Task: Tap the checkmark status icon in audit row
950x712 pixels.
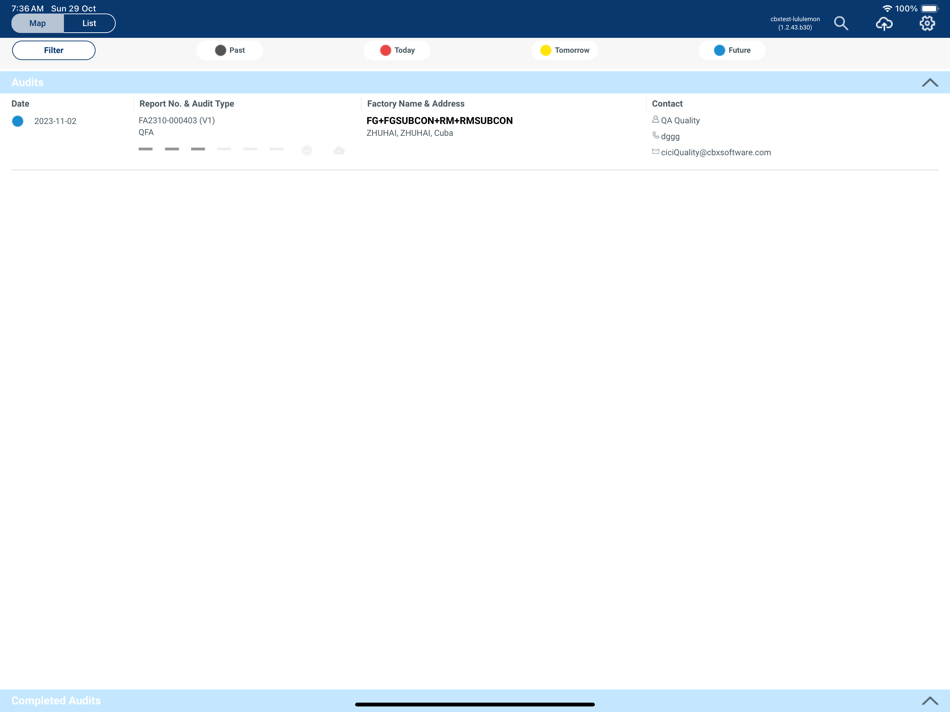Action: tap(306, 149)
